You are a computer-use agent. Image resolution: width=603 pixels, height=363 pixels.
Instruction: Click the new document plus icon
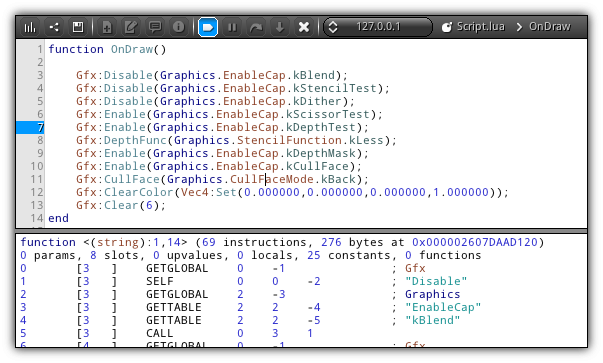[x=107, y=27]
